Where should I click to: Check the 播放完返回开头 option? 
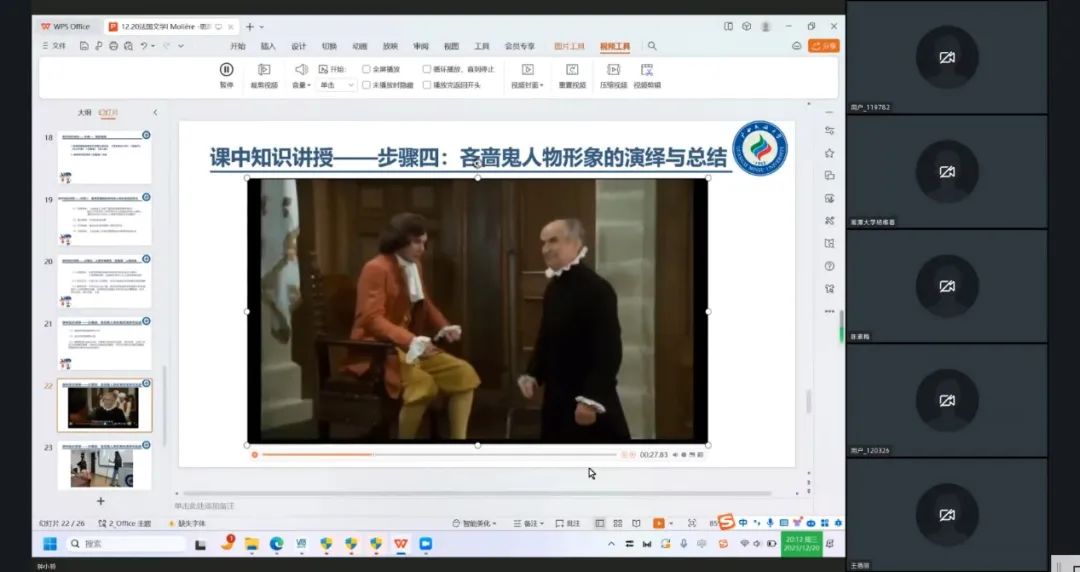point(427,85)
